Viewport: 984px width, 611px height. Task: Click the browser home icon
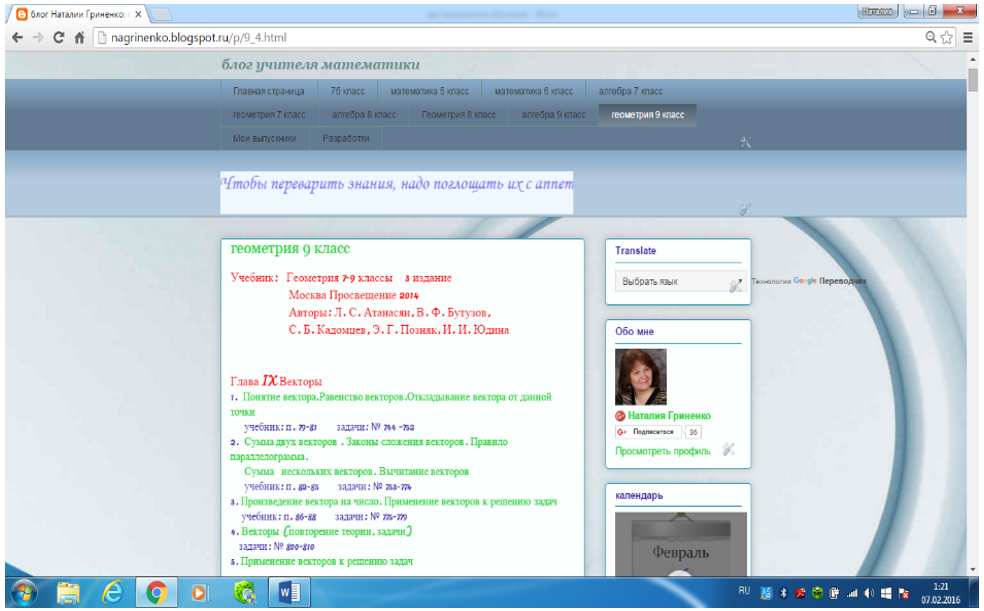point(80,36)
